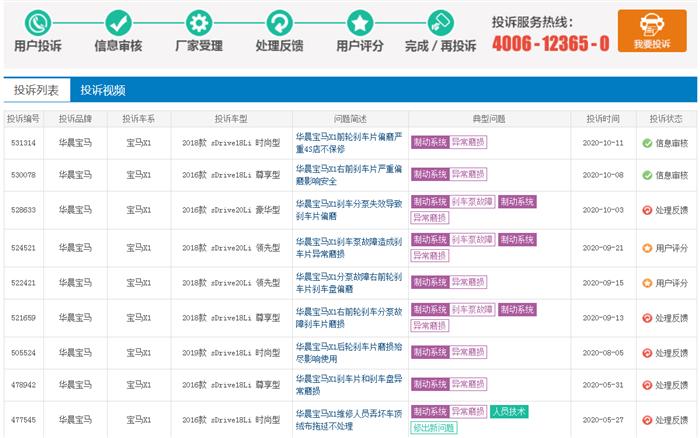Open complaint link 华晨宝马X1后轮刹车片磨损殆尽影响使用
This screenshot has width=700, height=438.
[349, 353]
